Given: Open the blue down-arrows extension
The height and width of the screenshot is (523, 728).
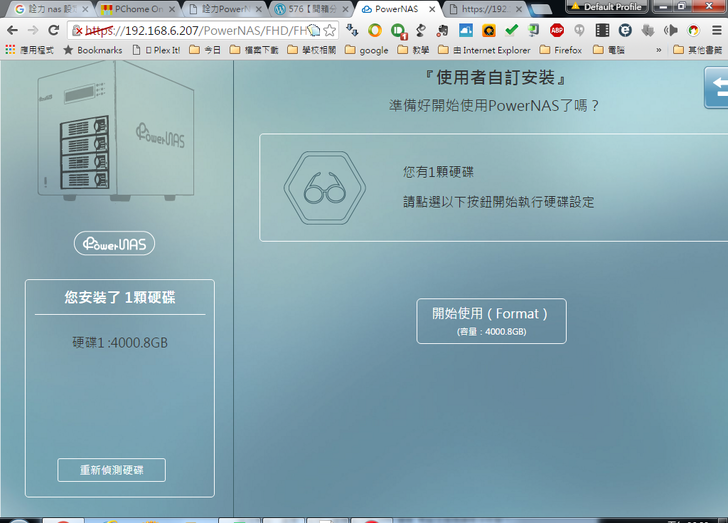Looking at the screenshot, I should click(x=353, y=31).
